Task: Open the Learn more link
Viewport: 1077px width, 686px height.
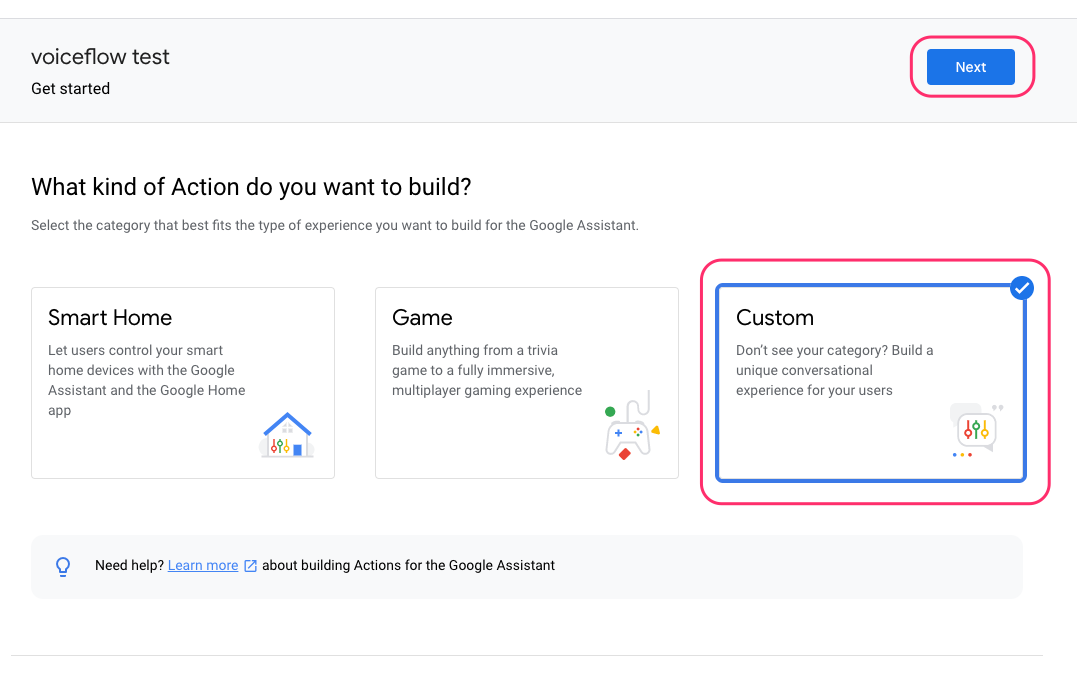Action: pos(203,565)
